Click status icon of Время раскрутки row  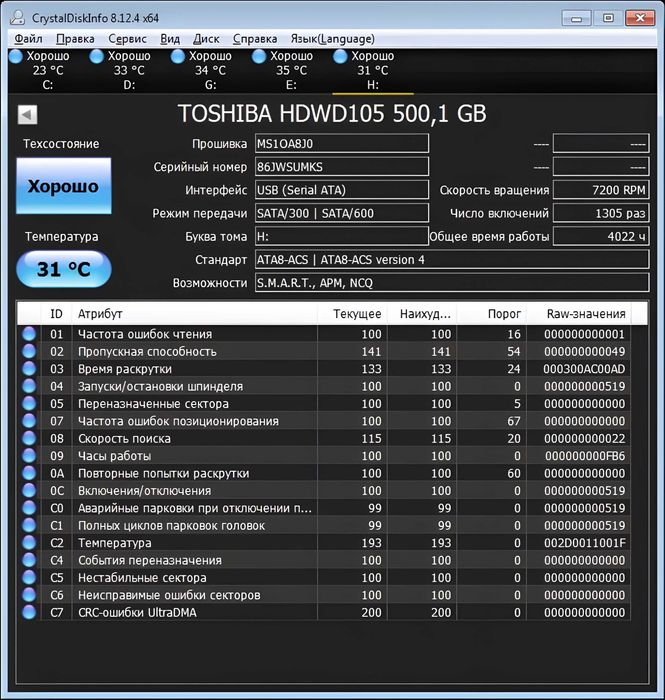tap(29, 369)
